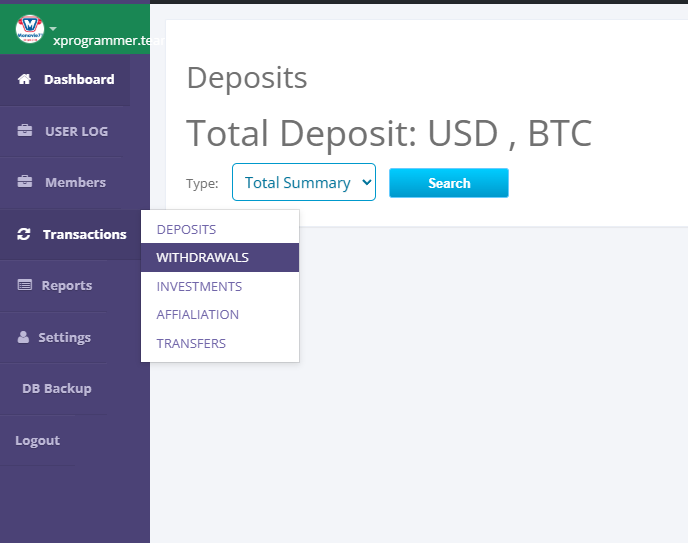
Task: Expand the caret dropdown beside the logo
Action: 53,28
